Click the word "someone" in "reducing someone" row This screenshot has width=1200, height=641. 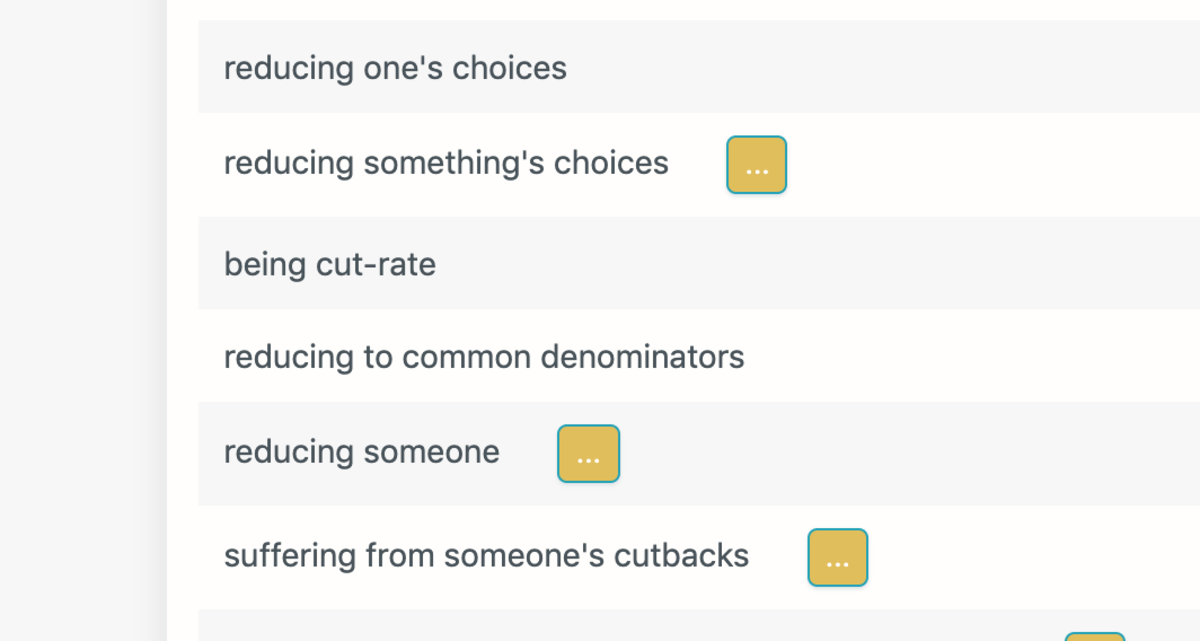(x=431, y=452)
